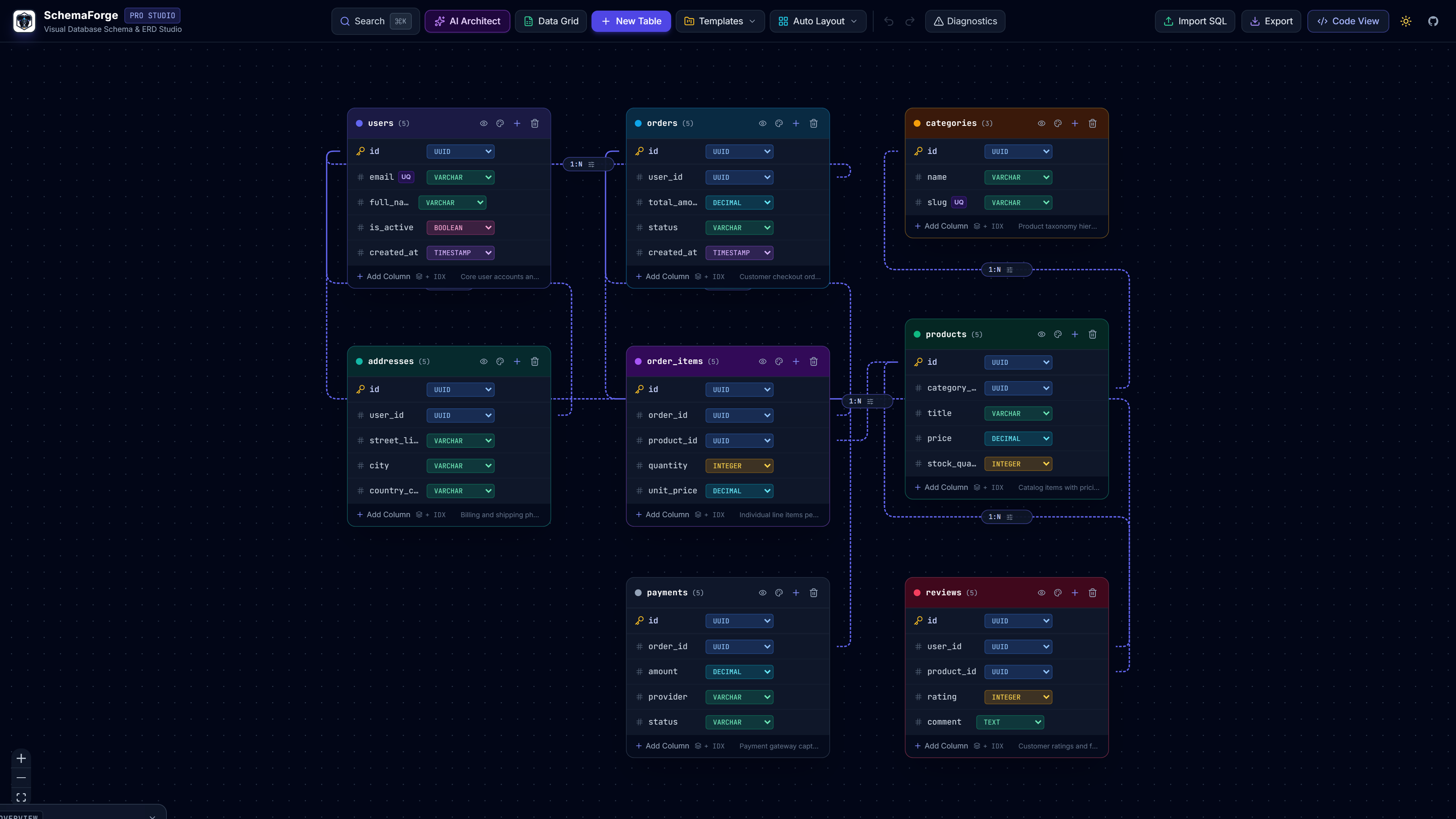Image resolution: width=1456 pixels, height=819 pixels.
Task: Delete the addresses table using trash icon
Action: coord(535,362)
